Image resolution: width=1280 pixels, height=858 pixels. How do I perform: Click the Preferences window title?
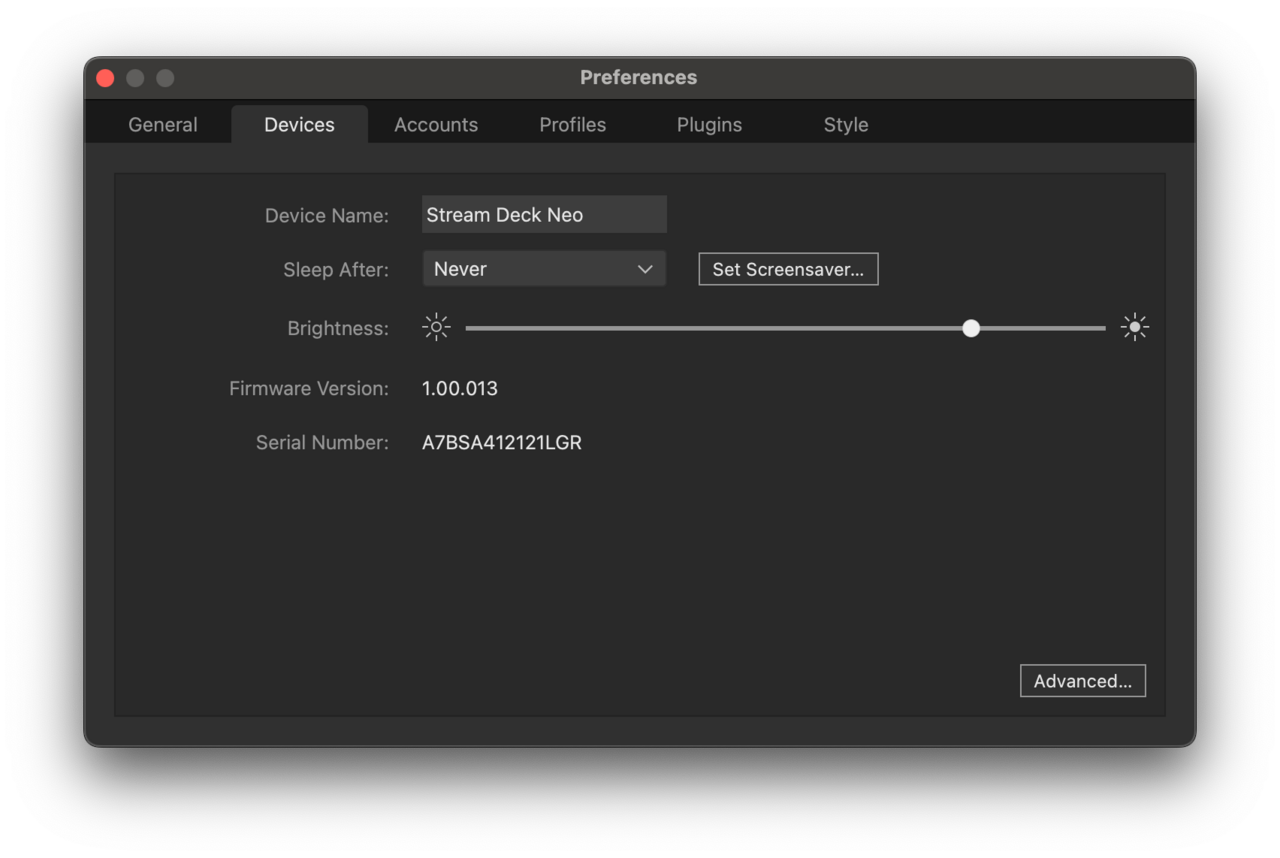click(639, 77)
